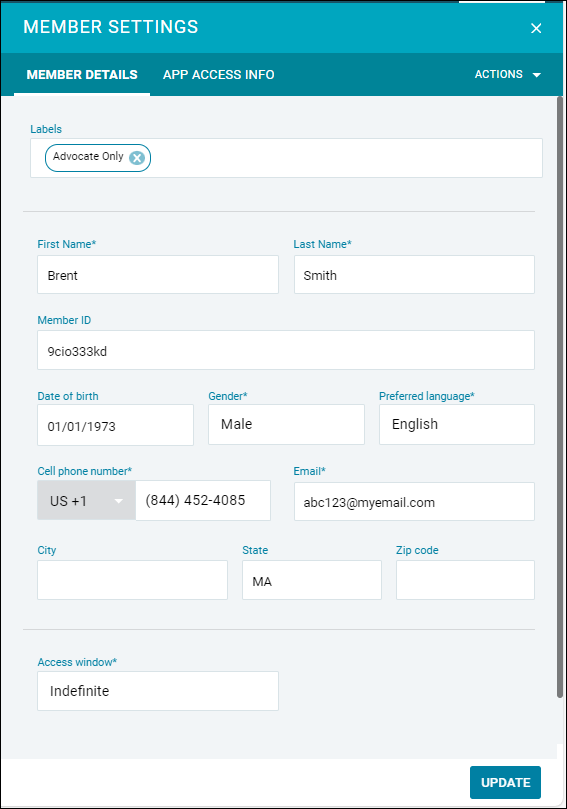The width and height of the screenshot is (567, 809).
Task: Open the Preferred language dropdown
Action: (457, 424)
